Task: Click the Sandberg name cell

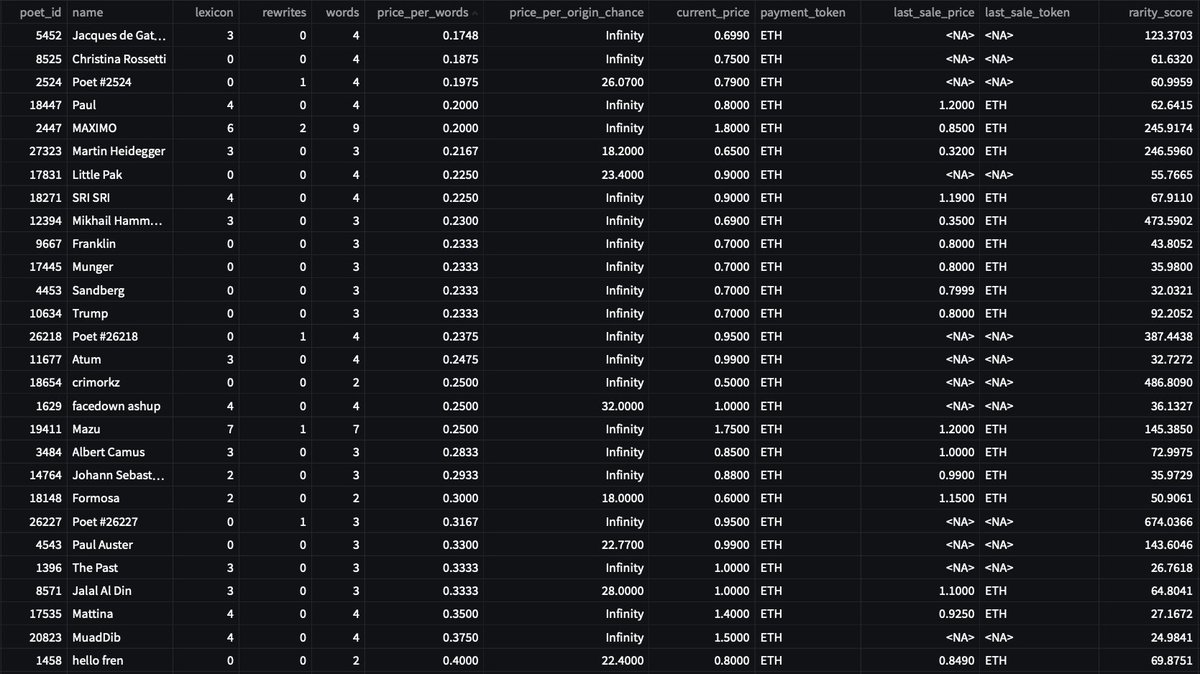Action: pyautogui.click(x=120, y=290)
